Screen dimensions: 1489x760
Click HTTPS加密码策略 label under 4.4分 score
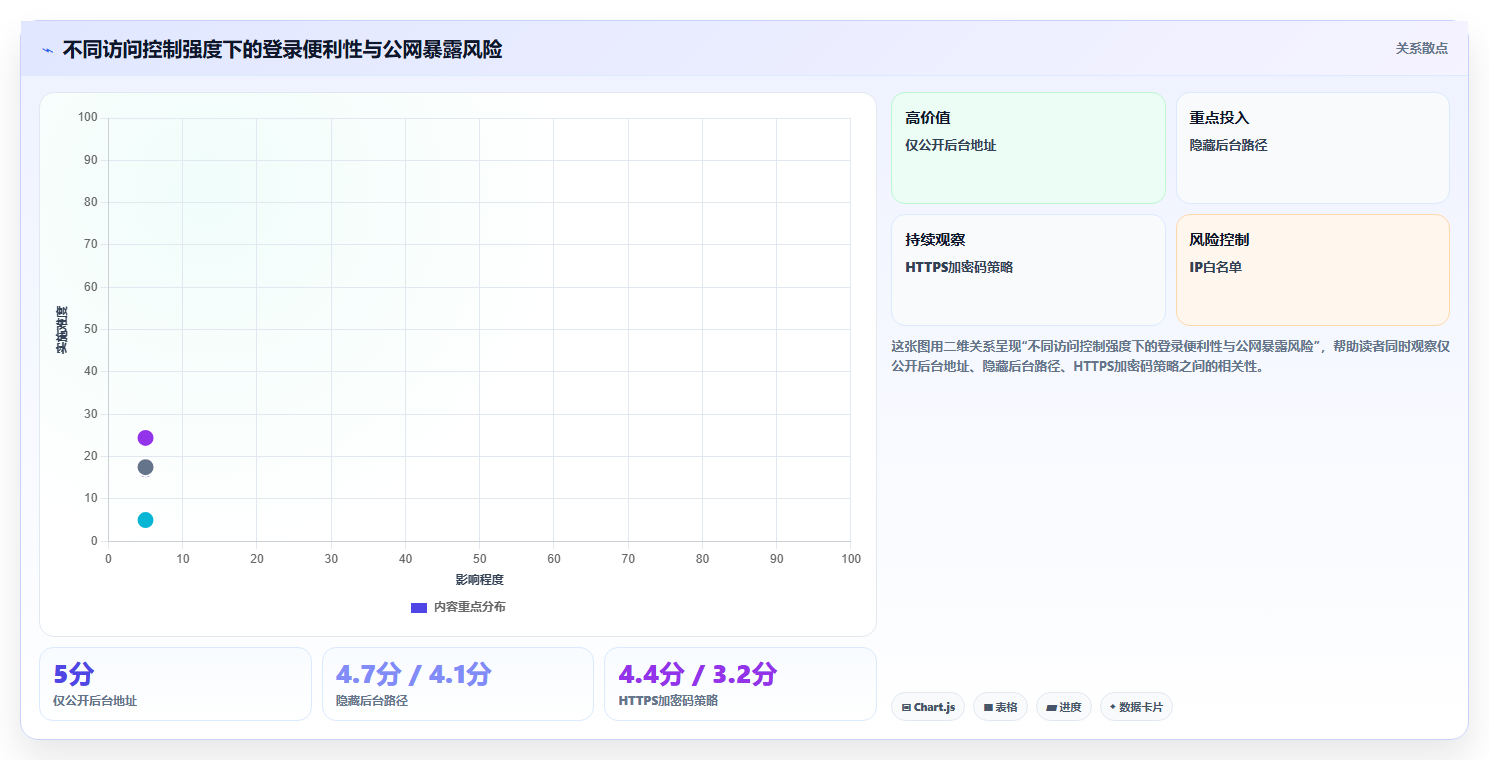tap(668, 701)
